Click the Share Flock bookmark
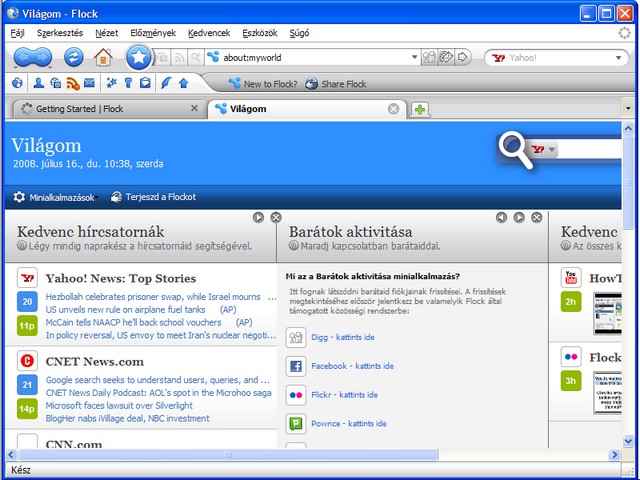 [336, 84]
